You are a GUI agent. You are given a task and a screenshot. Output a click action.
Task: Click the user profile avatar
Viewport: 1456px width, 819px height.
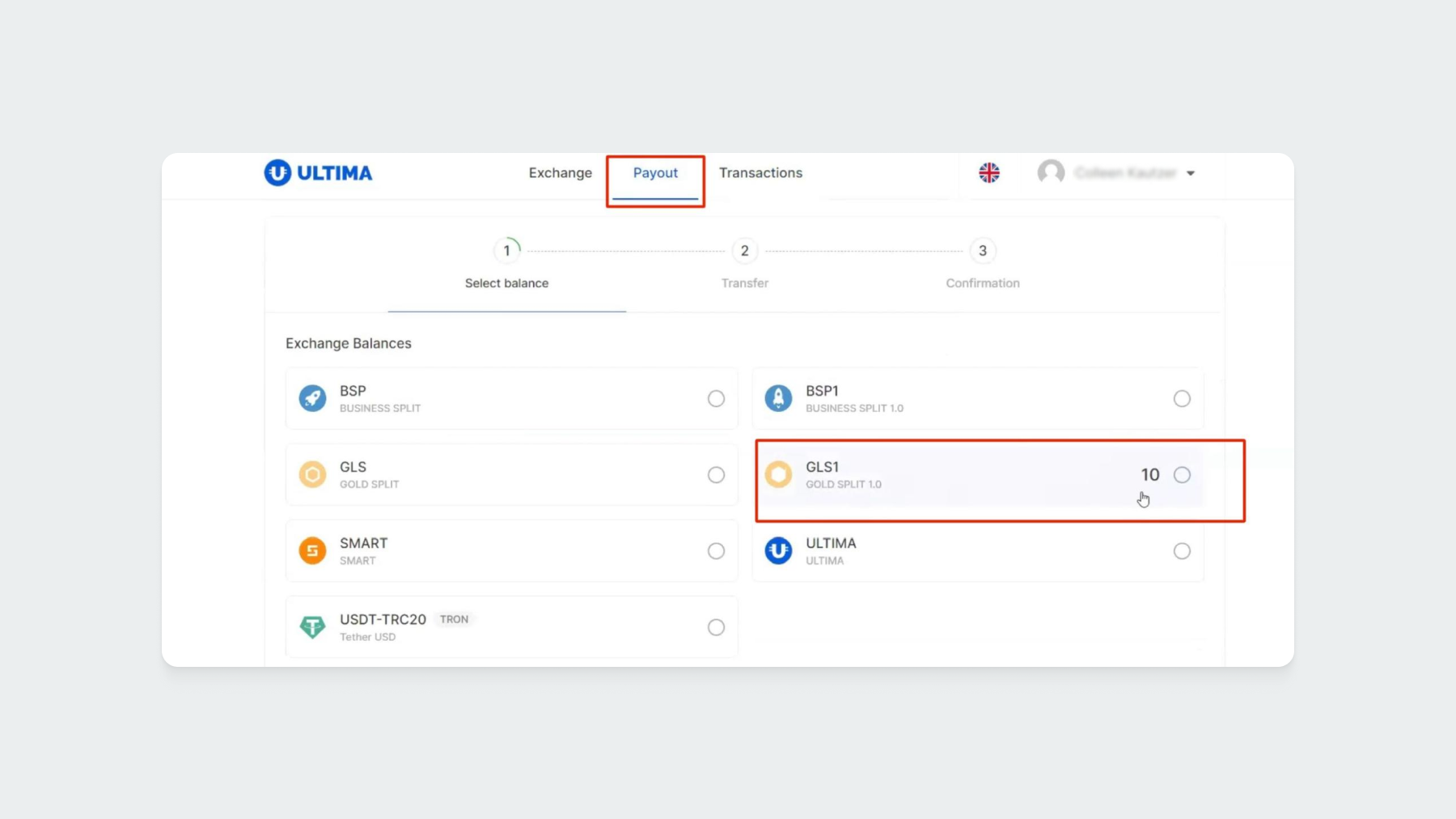[x=1051, y=172]
